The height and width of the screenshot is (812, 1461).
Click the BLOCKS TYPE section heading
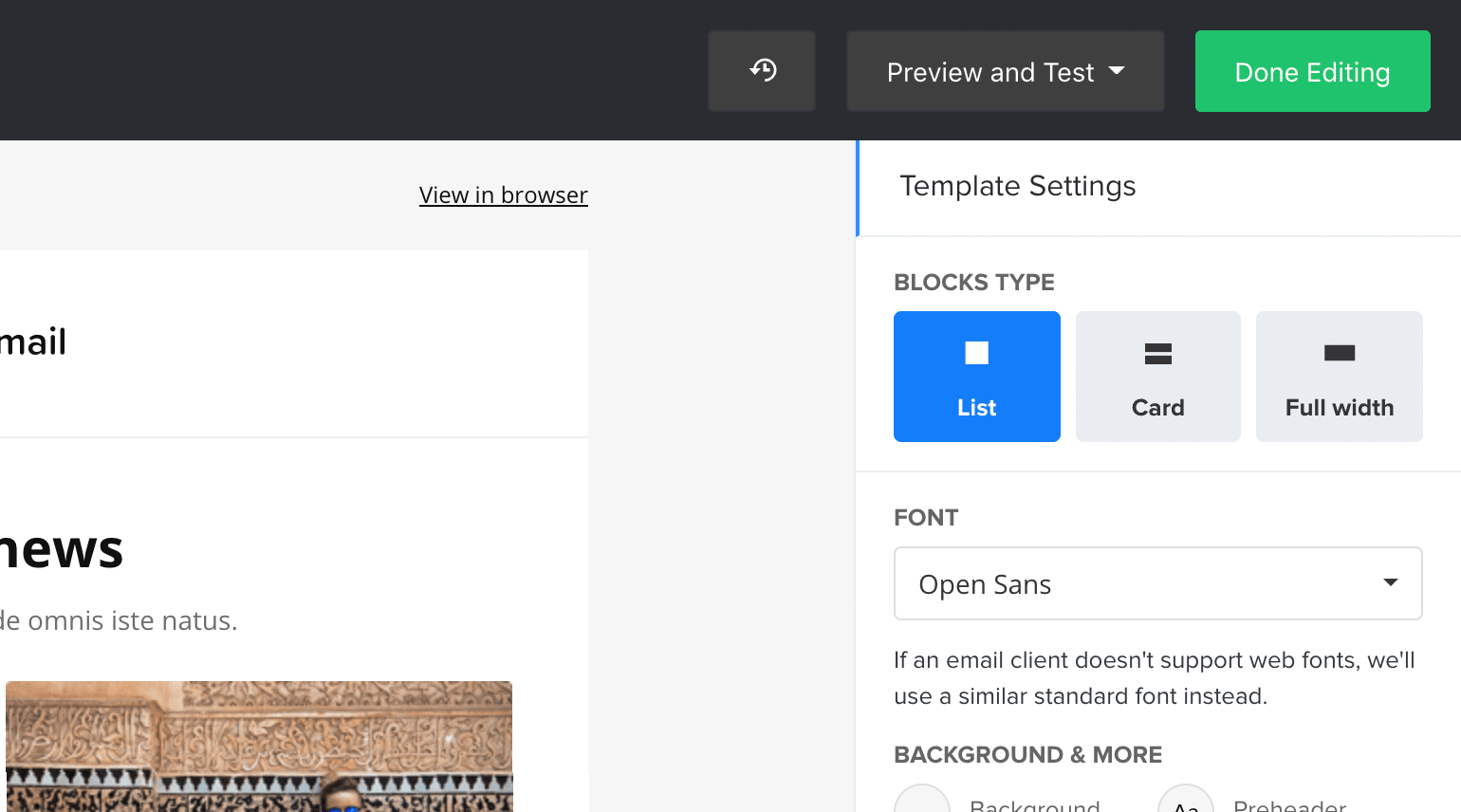tap(973, 282)
